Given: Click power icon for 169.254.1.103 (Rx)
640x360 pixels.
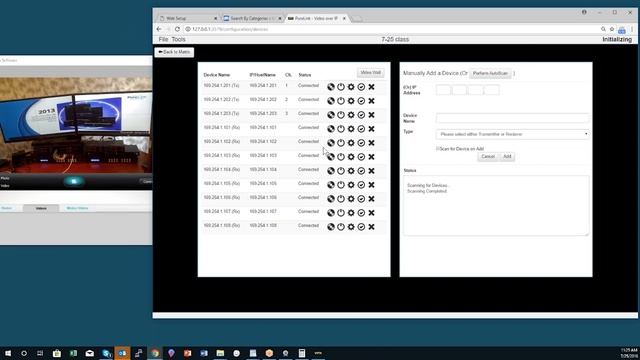Looking at the screenshot, I should coord(341,157).
